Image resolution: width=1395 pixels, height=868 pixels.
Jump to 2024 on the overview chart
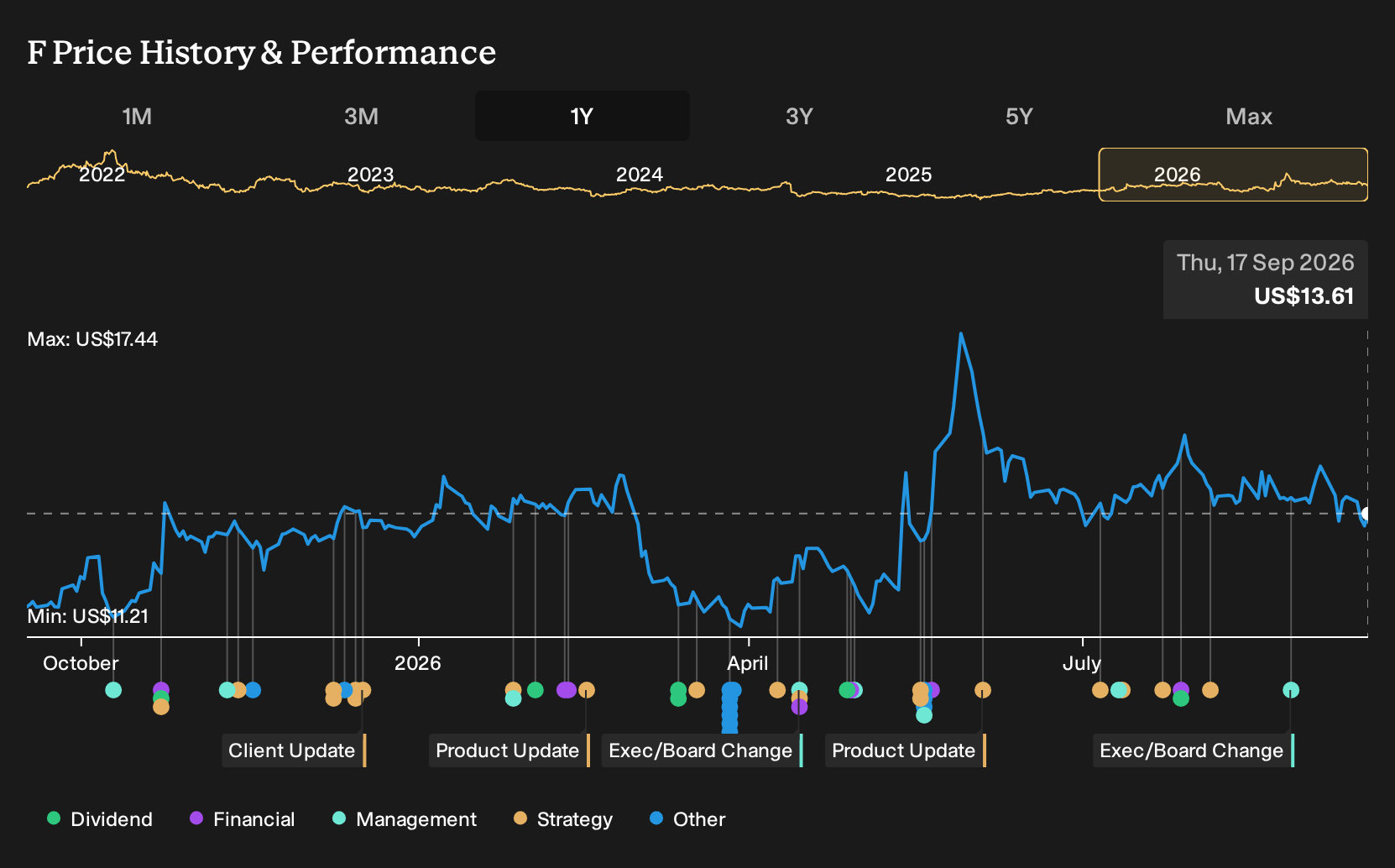(640, 175)
